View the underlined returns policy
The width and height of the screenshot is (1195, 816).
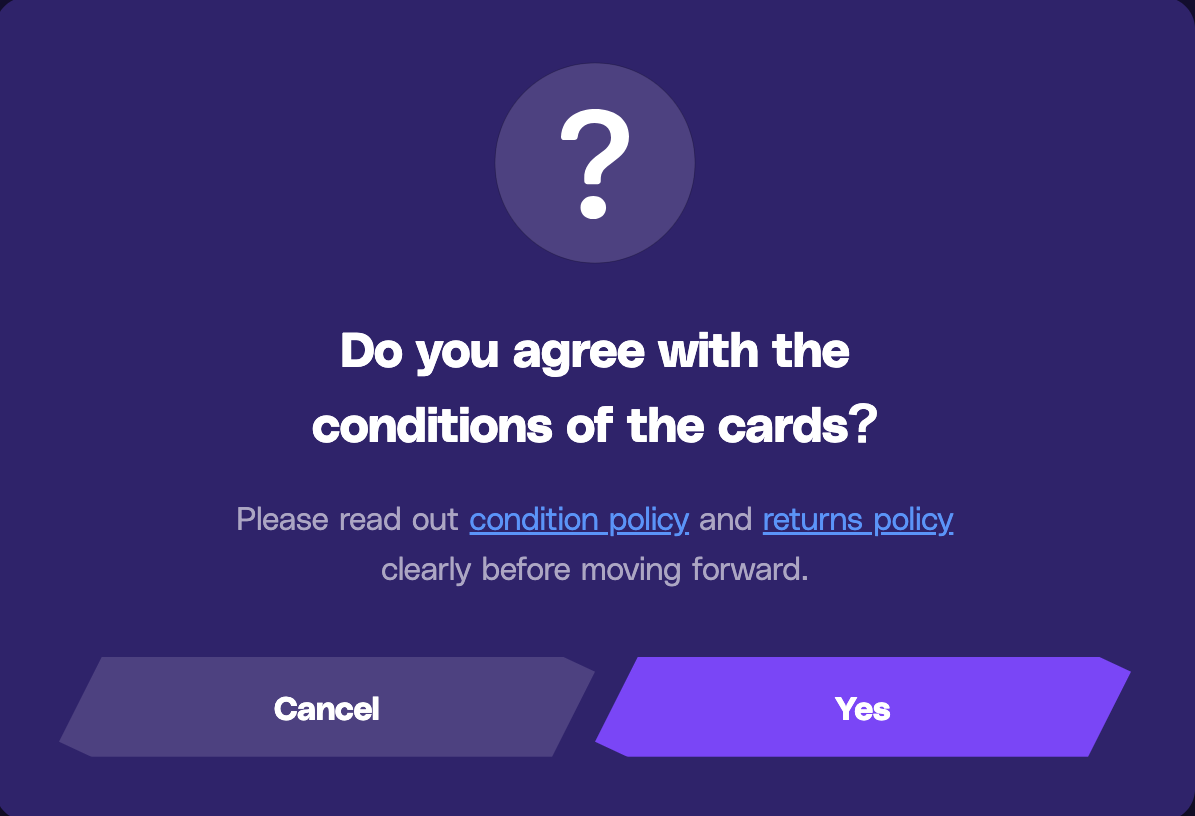click(858, 520)
